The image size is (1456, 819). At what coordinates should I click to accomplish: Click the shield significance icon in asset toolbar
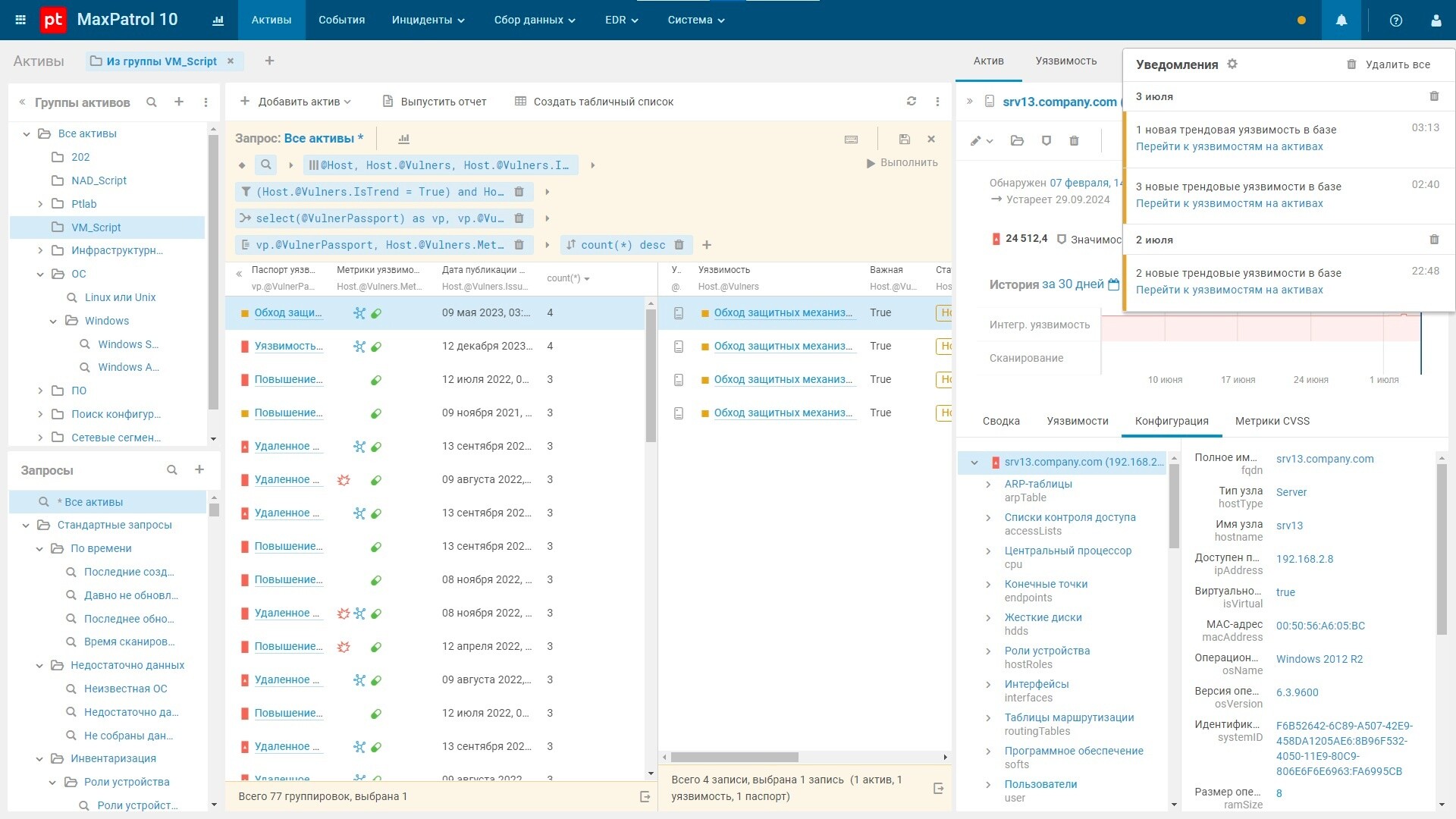(x=1046, y=140)
